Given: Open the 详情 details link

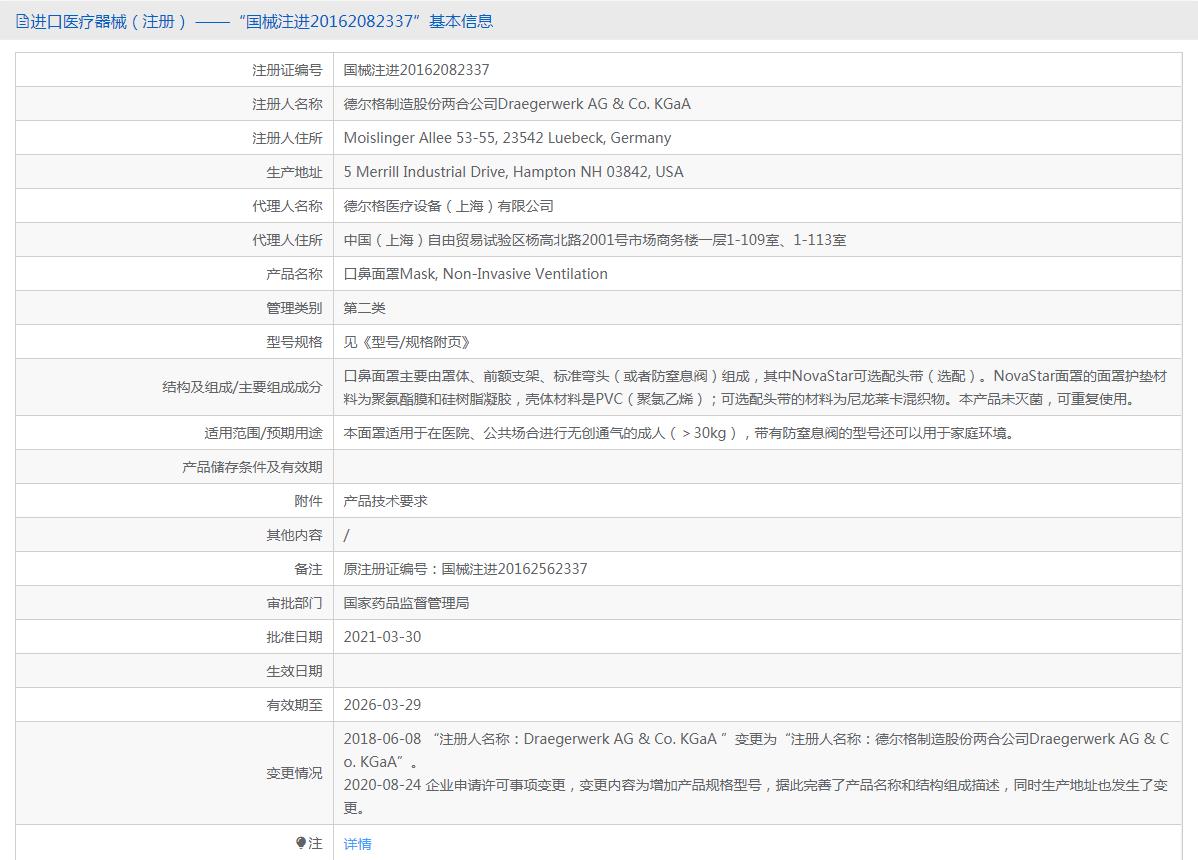Looking at the screenshot, I should (358, 843).
